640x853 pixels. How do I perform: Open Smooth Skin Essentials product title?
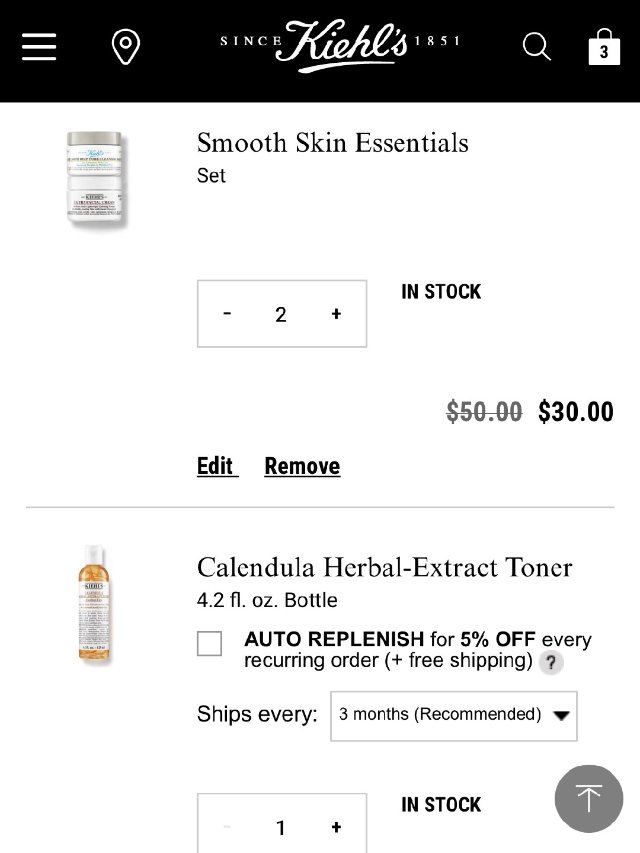[x=332, y=143]
